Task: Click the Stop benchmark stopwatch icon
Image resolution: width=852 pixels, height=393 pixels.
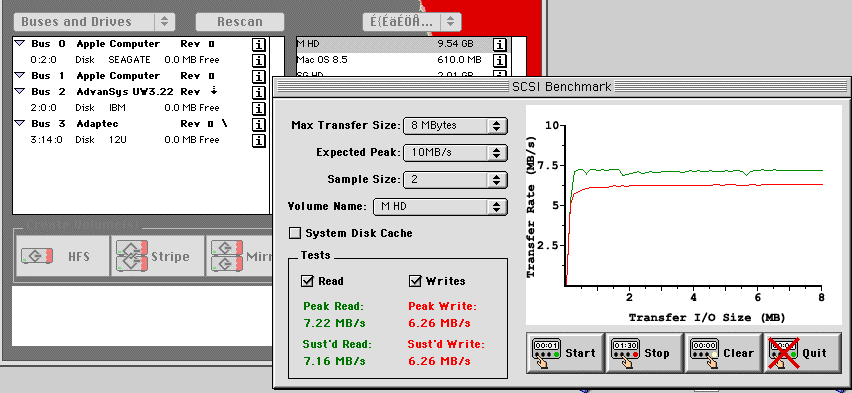Action: point(625,353)
